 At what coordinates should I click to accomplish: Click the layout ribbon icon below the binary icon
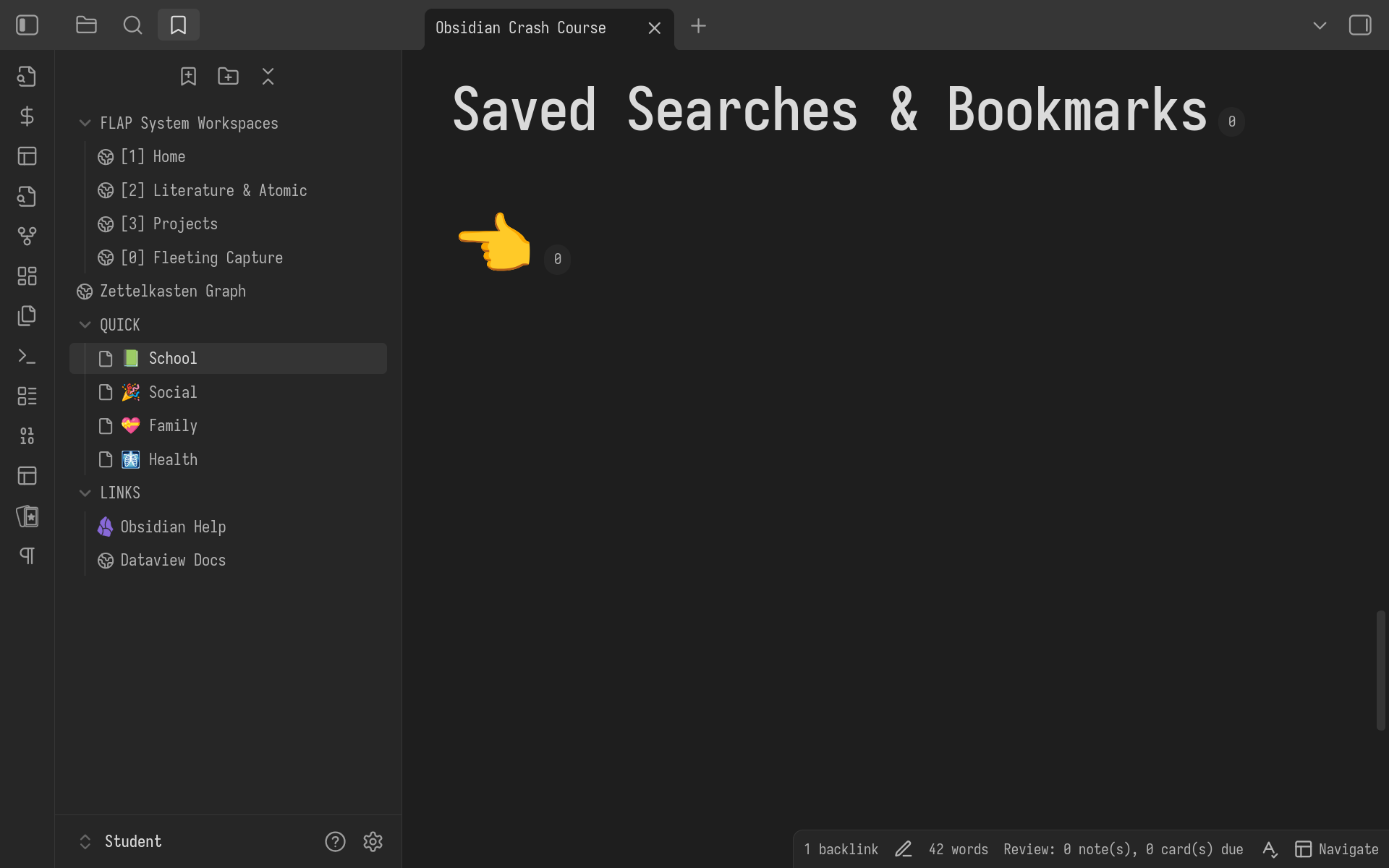tap(27, 476)
